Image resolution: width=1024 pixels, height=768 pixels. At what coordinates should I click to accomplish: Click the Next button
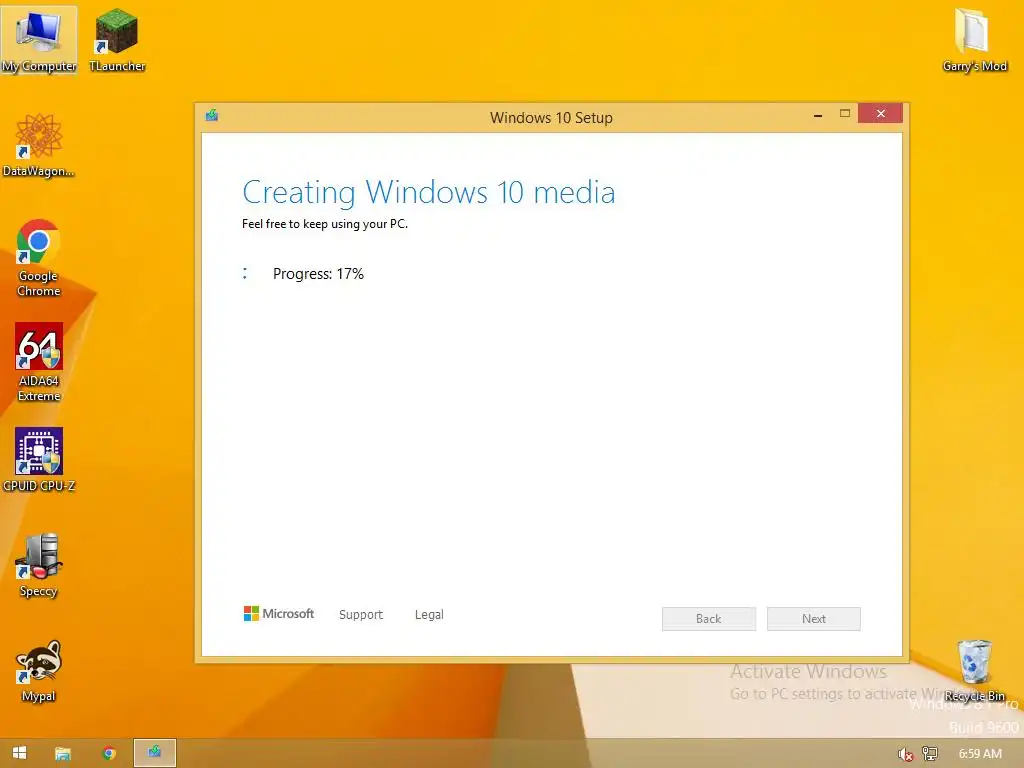pyautogui.click(x=814, y=618)
